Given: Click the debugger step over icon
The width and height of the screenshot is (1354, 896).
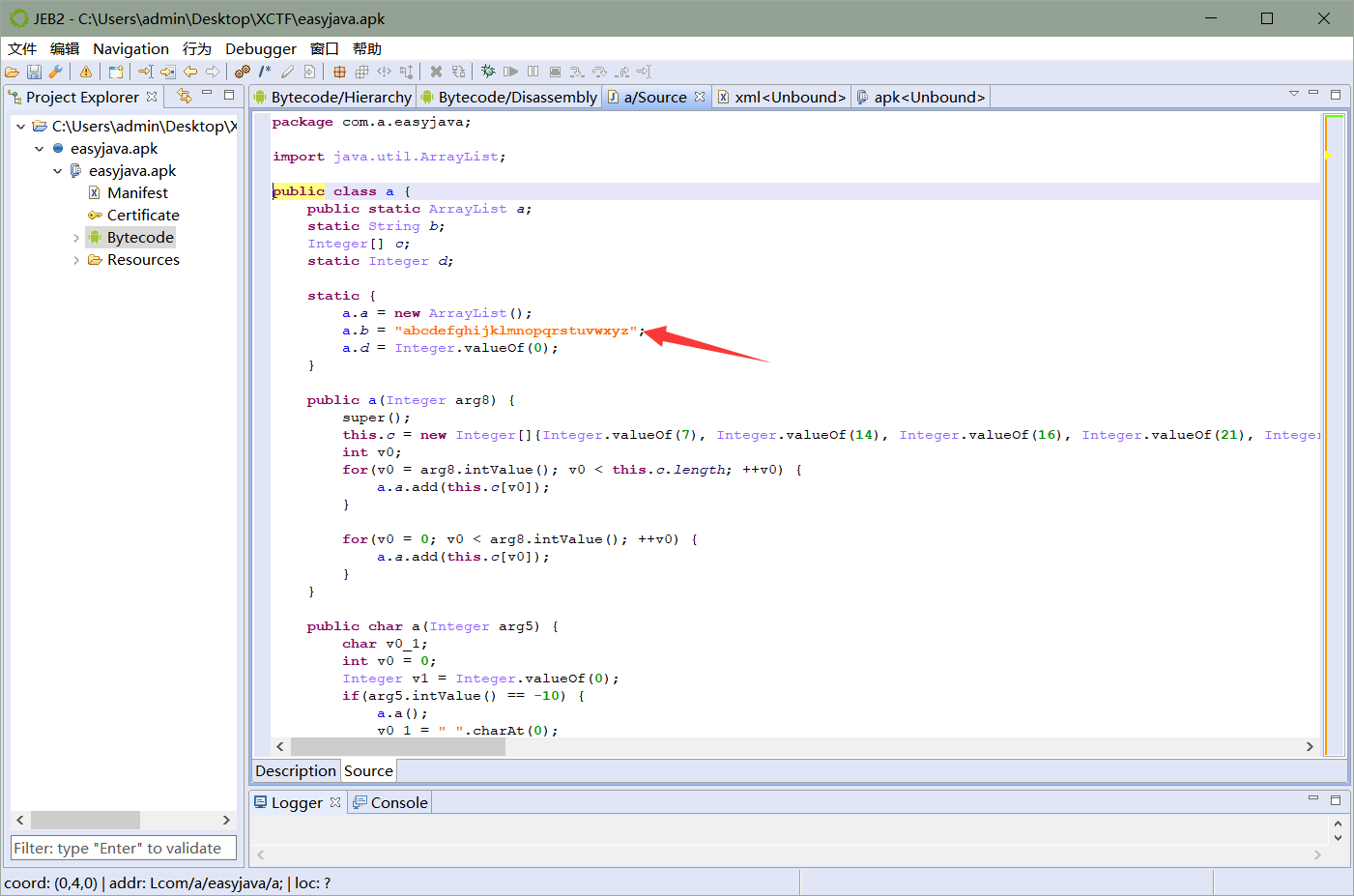Looking at the screenshot, I should click(599, 72).
